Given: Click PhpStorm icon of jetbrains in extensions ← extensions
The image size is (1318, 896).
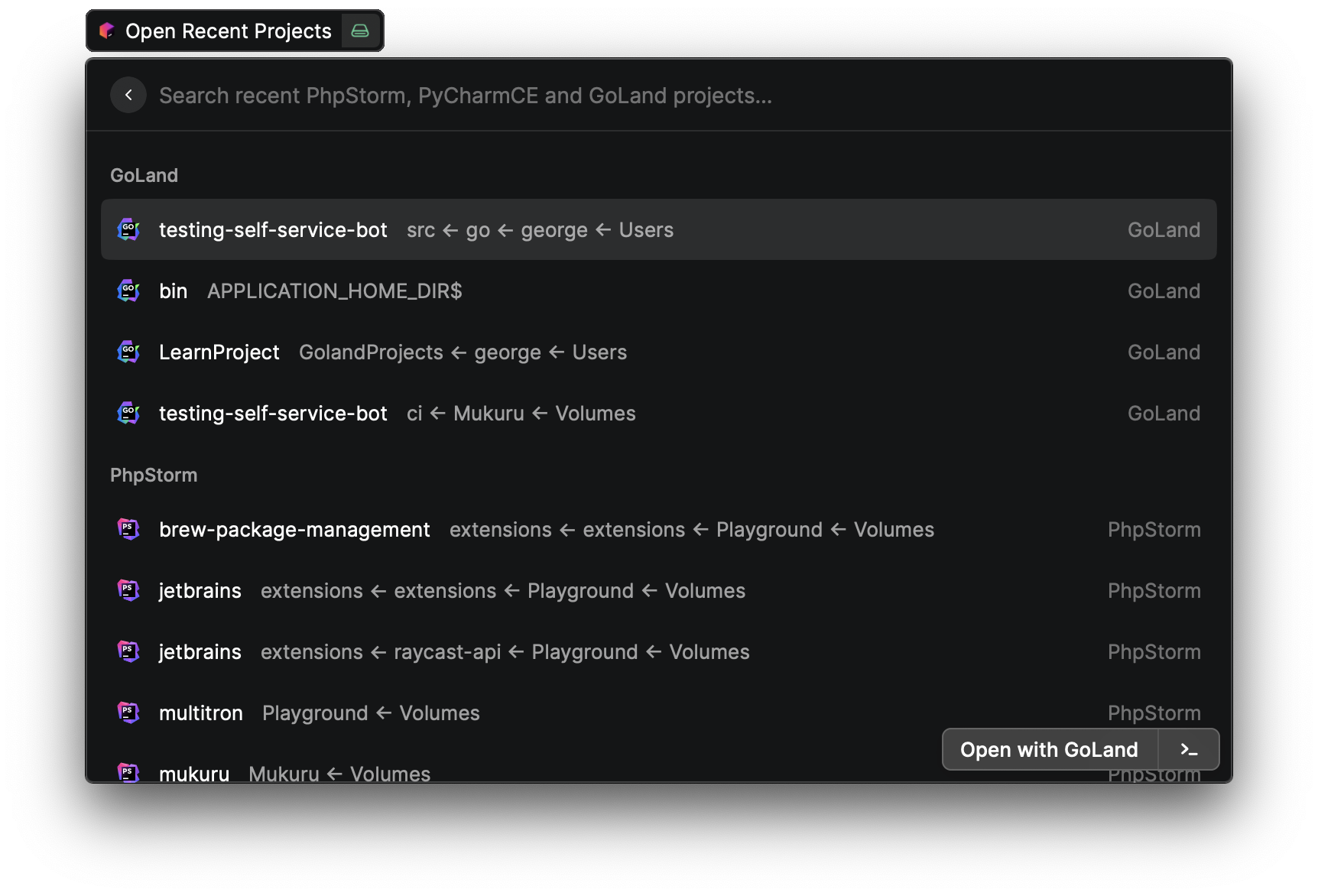Looking at the screenshot, I should (128, 590).
